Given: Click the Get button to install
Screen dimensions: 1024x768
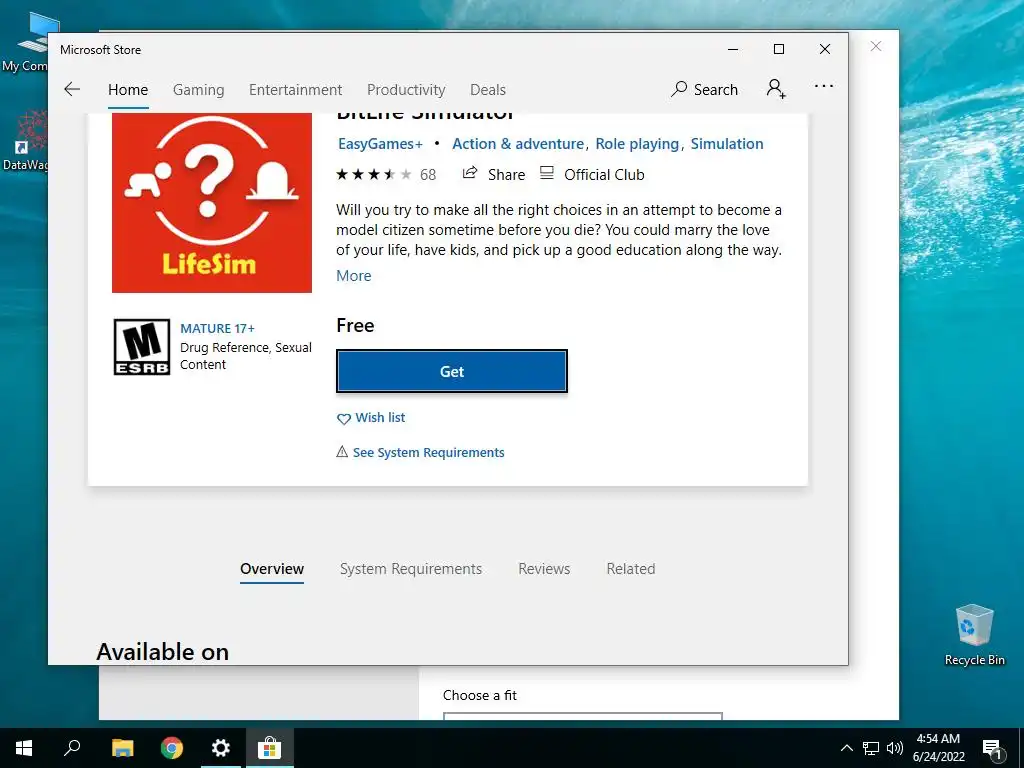Looking at the screenshot, I should click(x=451, y=371).
